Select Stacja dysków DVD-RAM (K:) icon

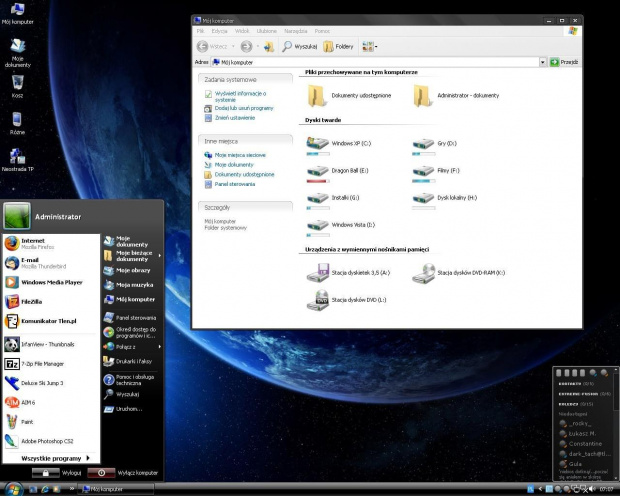[x=423, y=273]
